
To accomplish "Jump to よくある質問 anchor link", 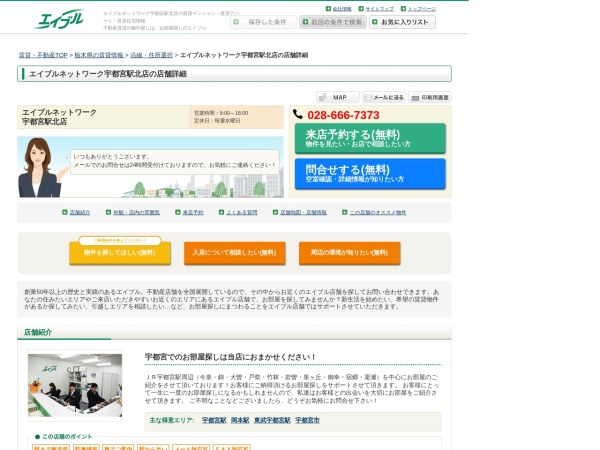I will (241, 212).
